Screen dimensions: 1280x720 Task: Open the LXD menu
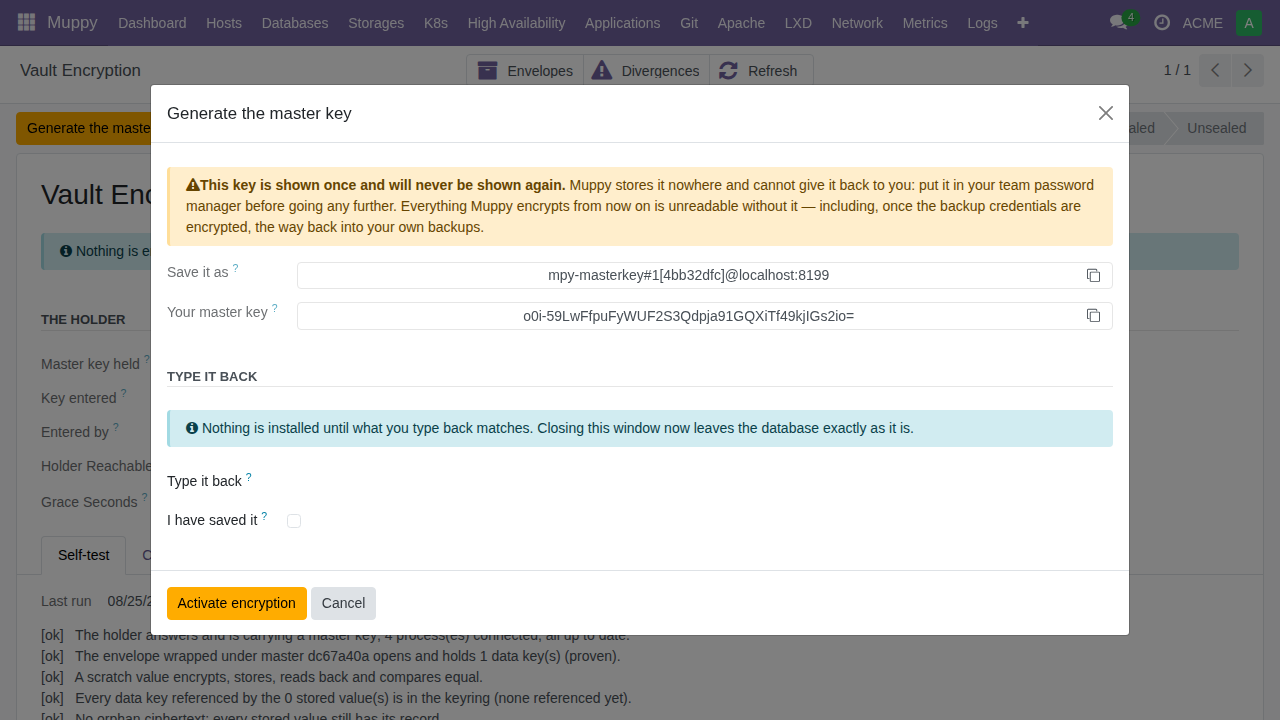[798, 23]
